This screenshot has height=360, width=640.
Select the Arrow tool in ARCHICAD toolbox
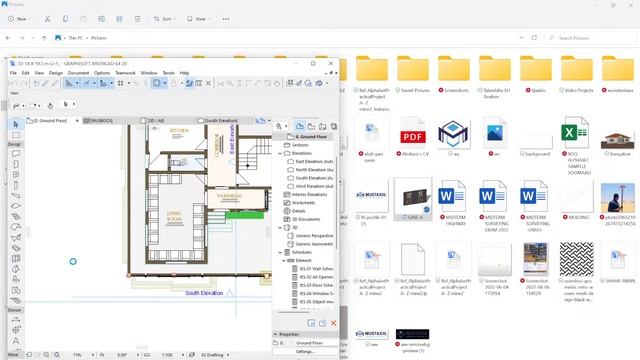[16, 124]
